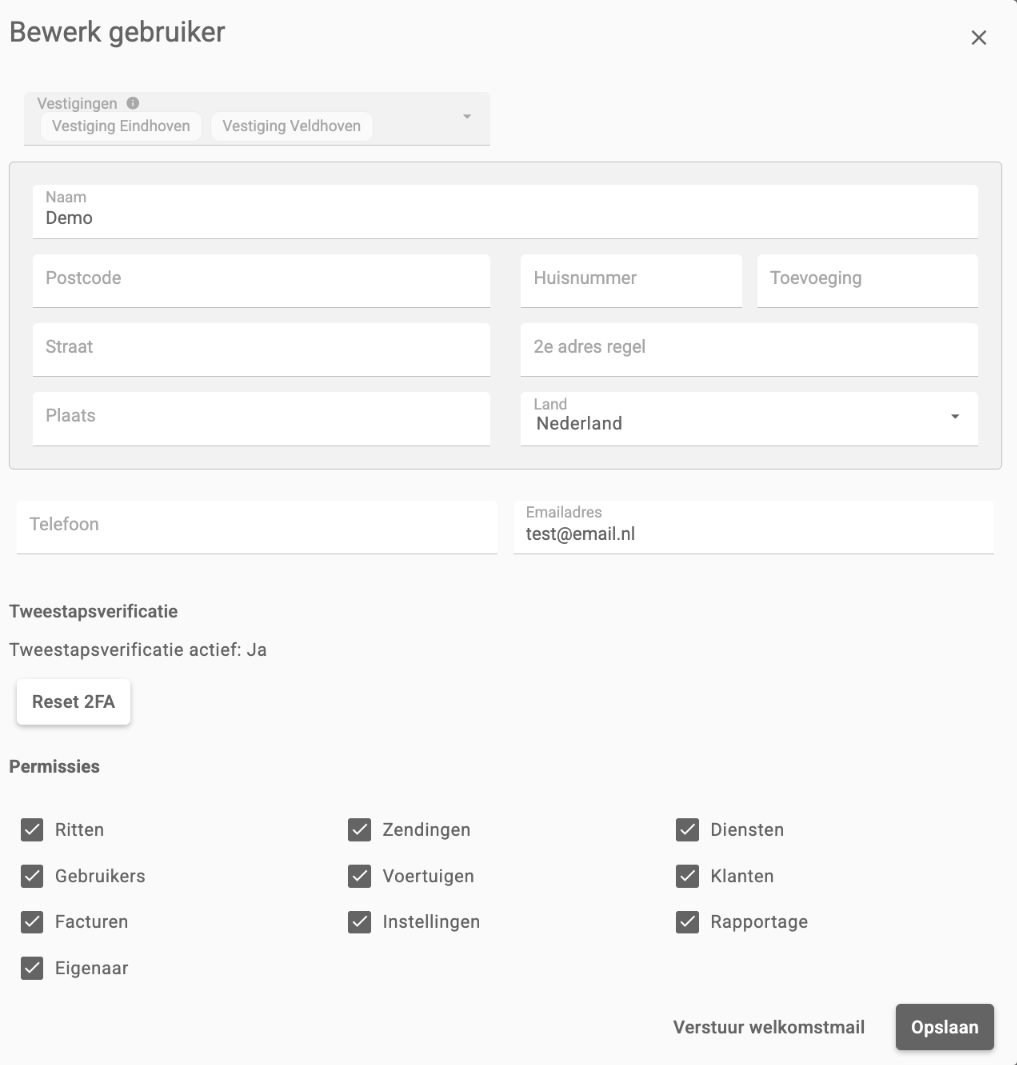
Task: Save changes with the Opslaan button
Action: pyautogui.click(x=944, y=1027)
